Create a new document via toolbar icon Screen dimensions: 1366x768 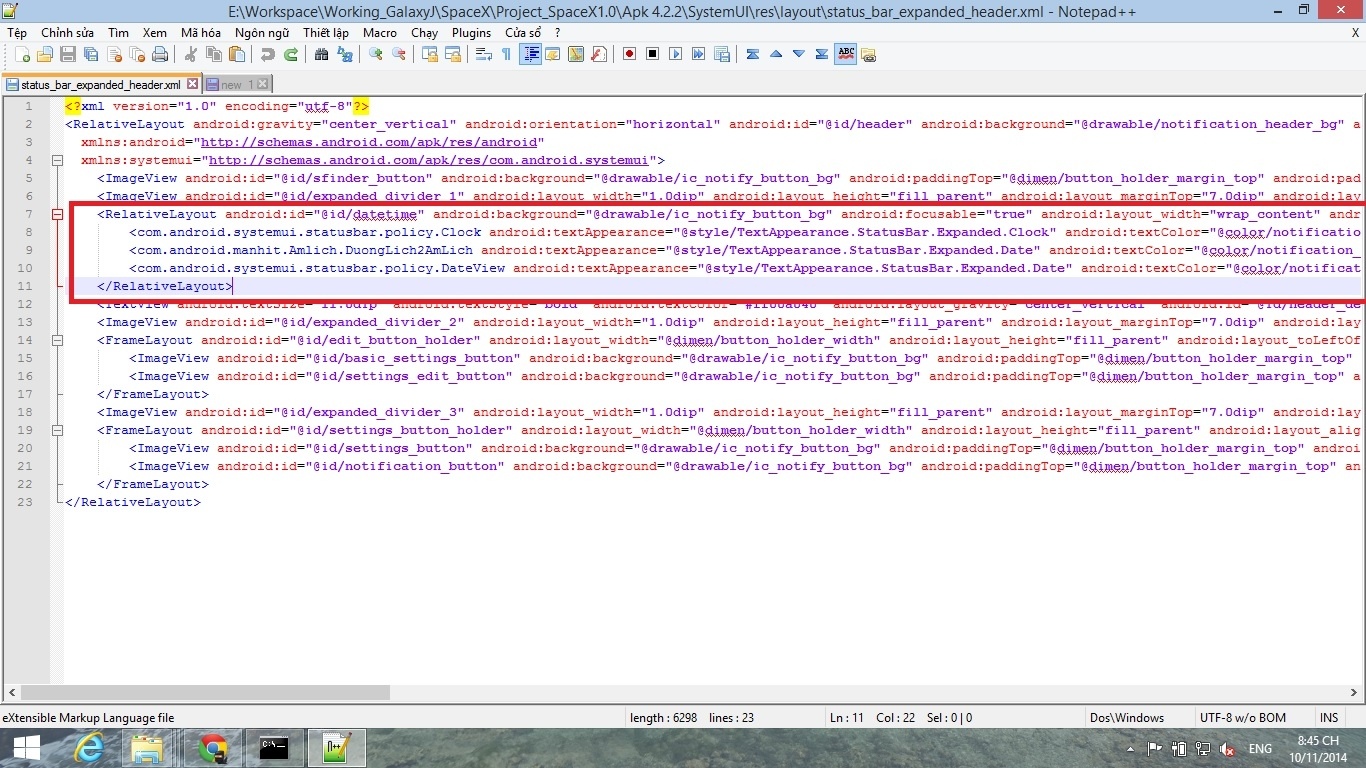tap(21, 54)
